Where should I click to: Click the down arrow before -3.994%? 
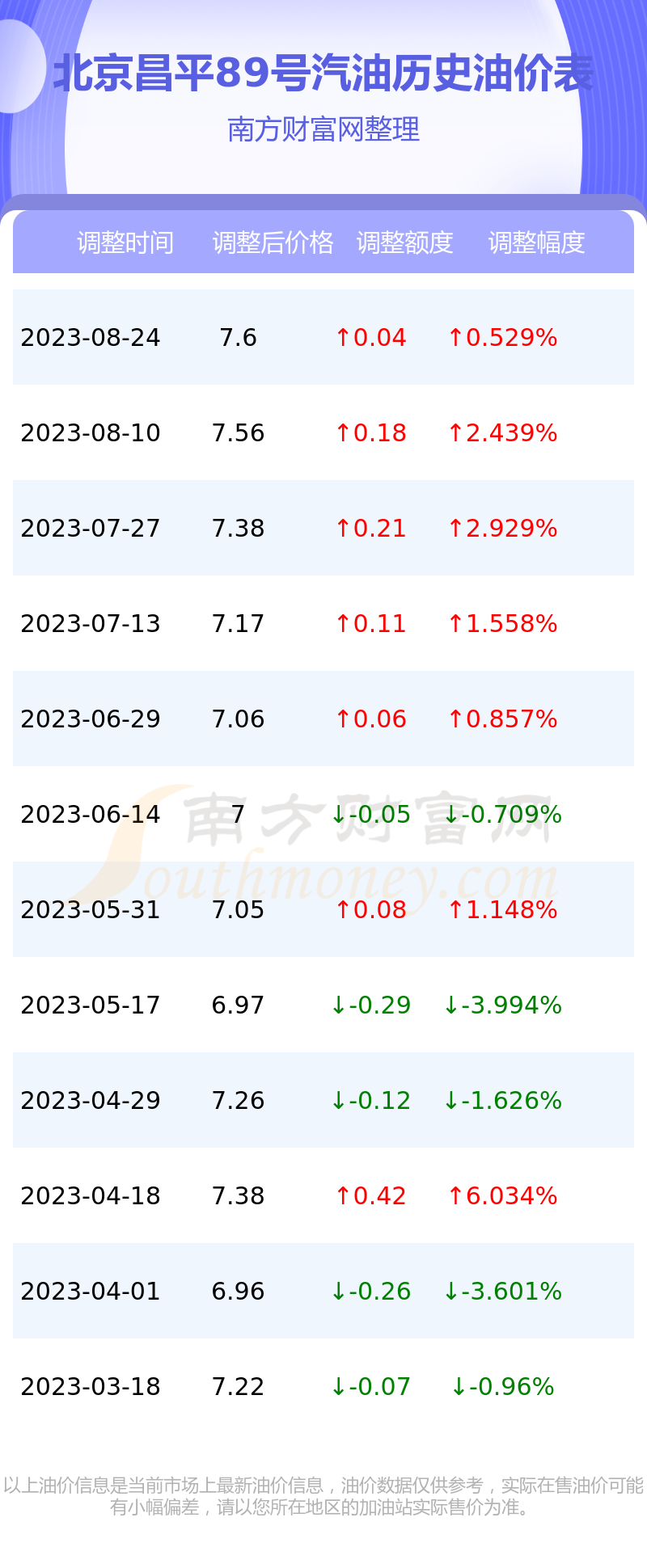pos(451,1005)
